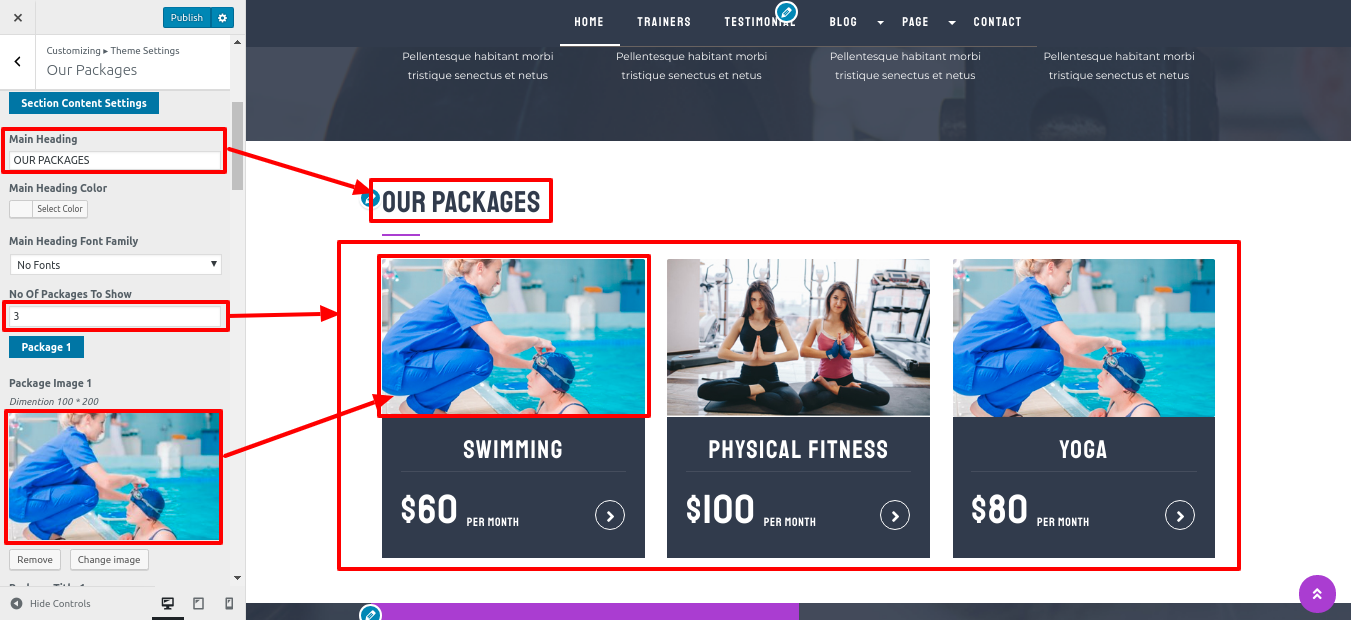Click the Publish button

187,17
